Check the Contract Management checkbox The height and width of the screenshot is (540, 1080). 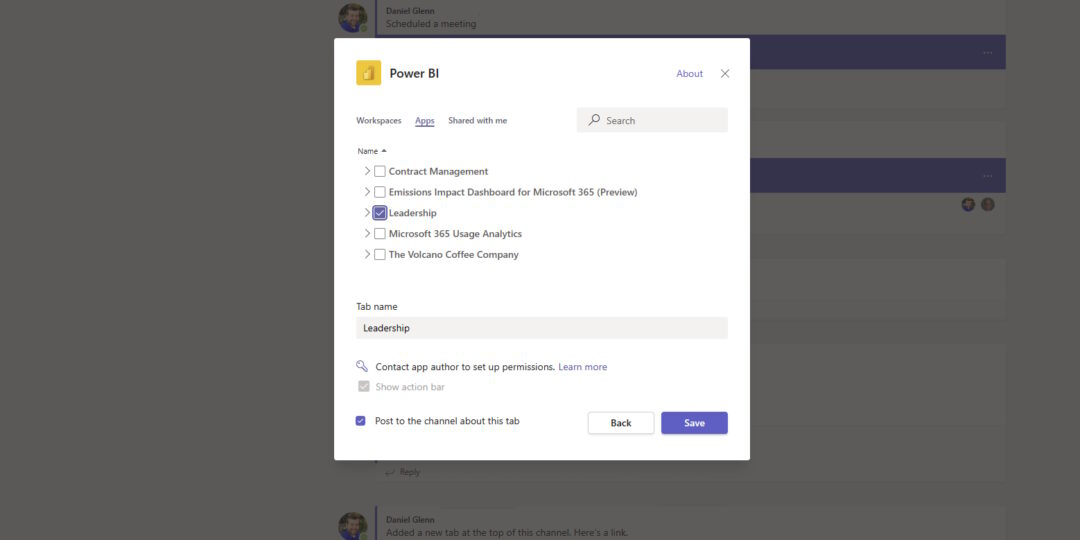pos(380,171)
